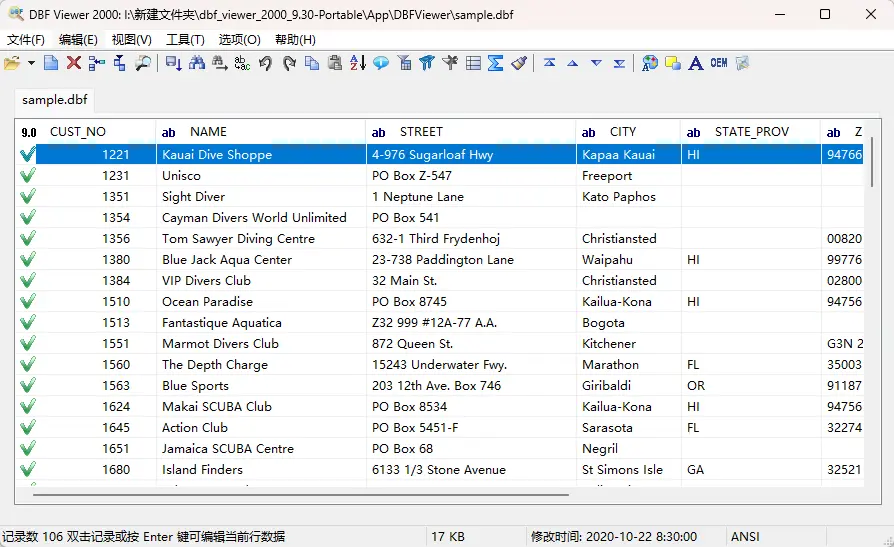This screenshot has height=547, width=894.
Task: Click the ANSI encoding in status bar
Action: click(745, 537)
